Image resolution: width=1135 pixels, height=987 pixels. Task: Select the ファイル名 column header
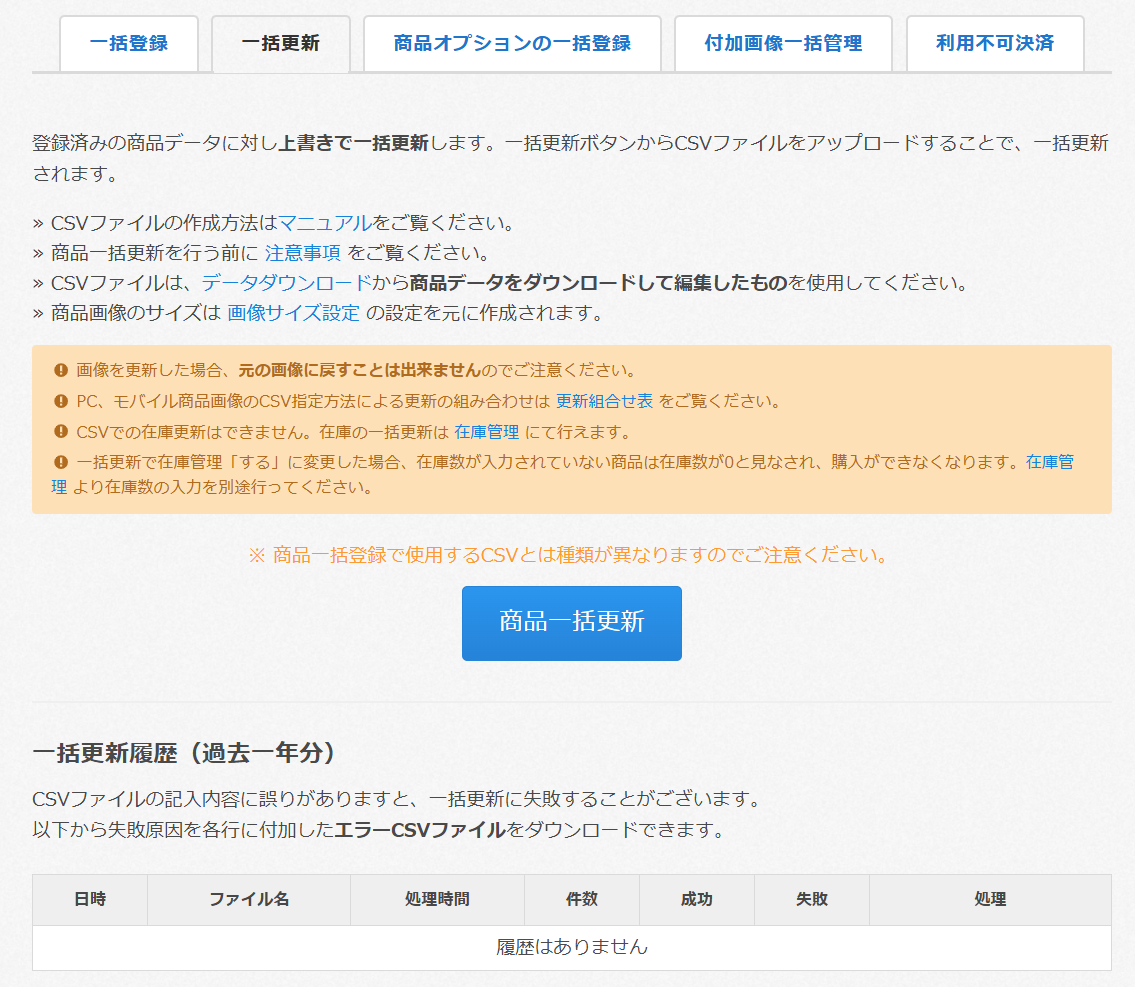(249, 899)
